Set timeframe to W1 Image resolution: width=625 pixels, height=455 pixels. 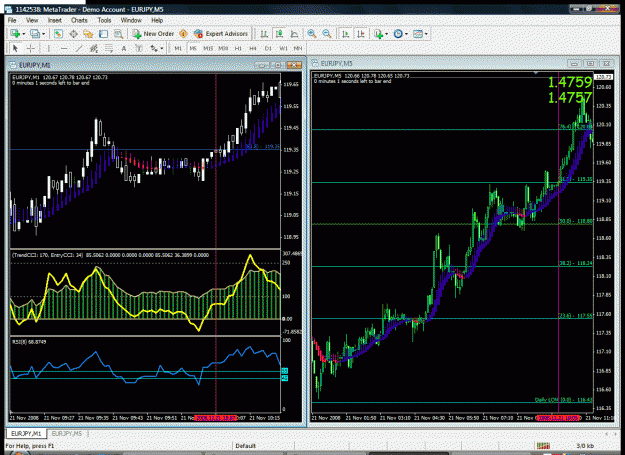pos(283,48)
